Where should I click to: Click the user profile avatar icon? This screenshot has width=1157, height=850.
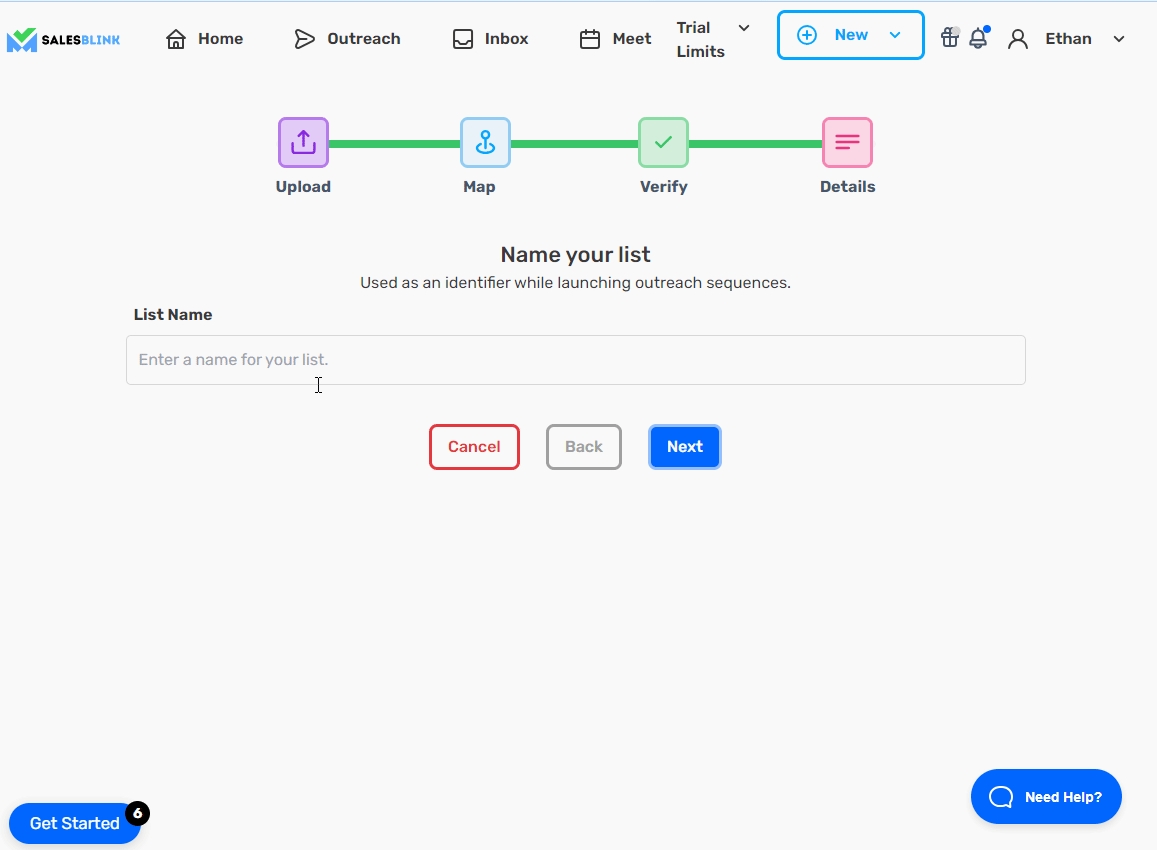(1018, 39)
